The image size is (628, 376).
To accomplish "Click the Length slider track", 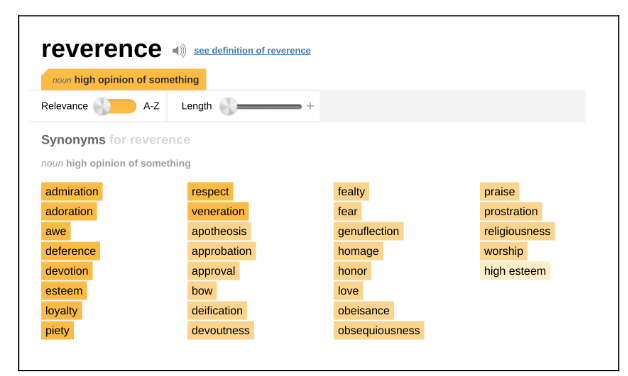I will 269,107.
